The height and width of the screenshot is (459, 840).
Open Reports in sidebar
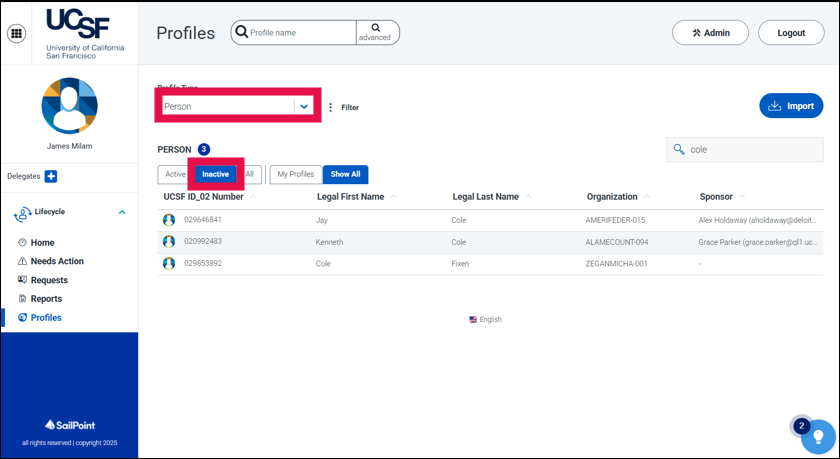click(46, 299)
